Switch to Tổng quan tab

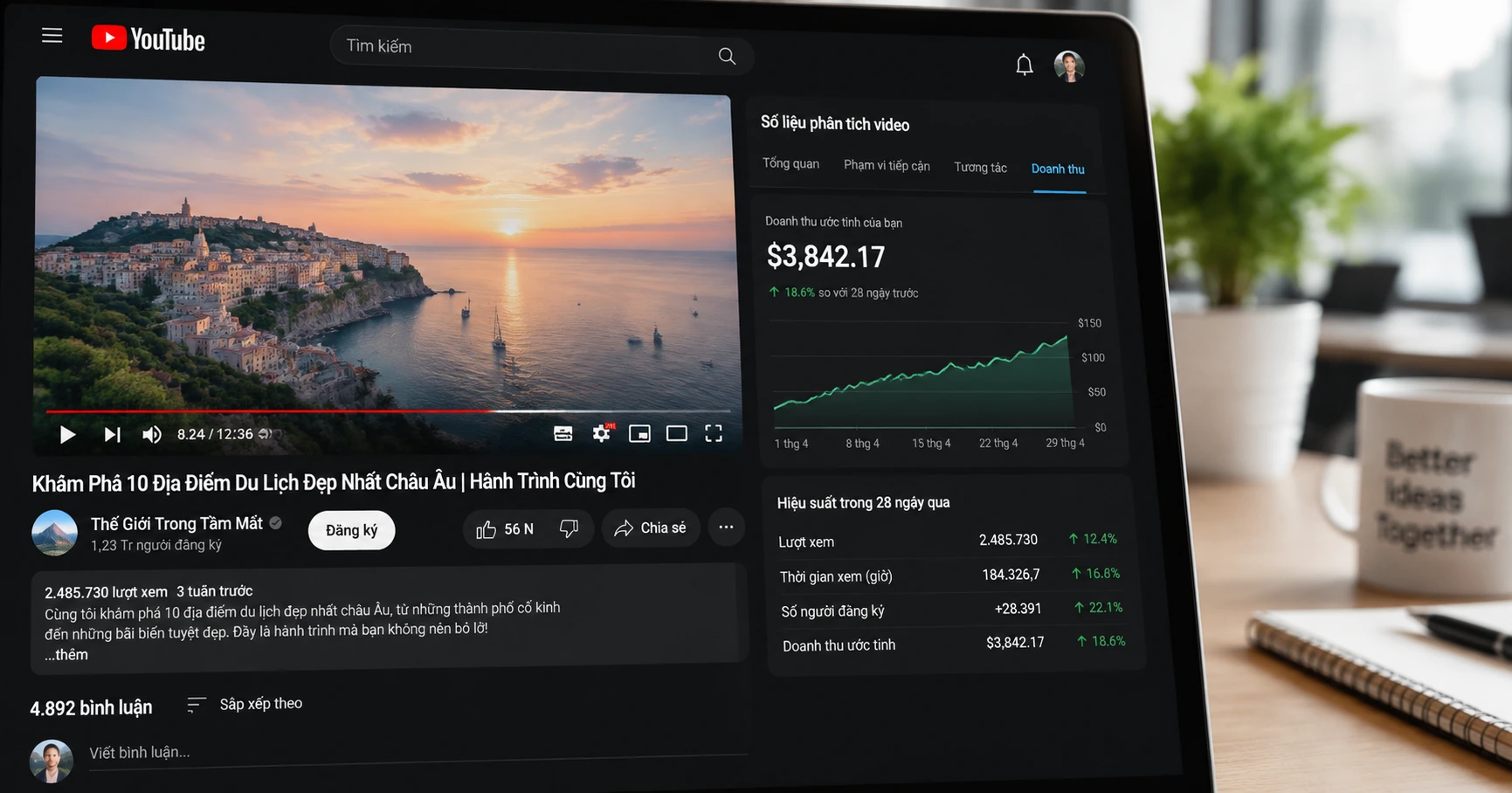[x=791, y=163]
